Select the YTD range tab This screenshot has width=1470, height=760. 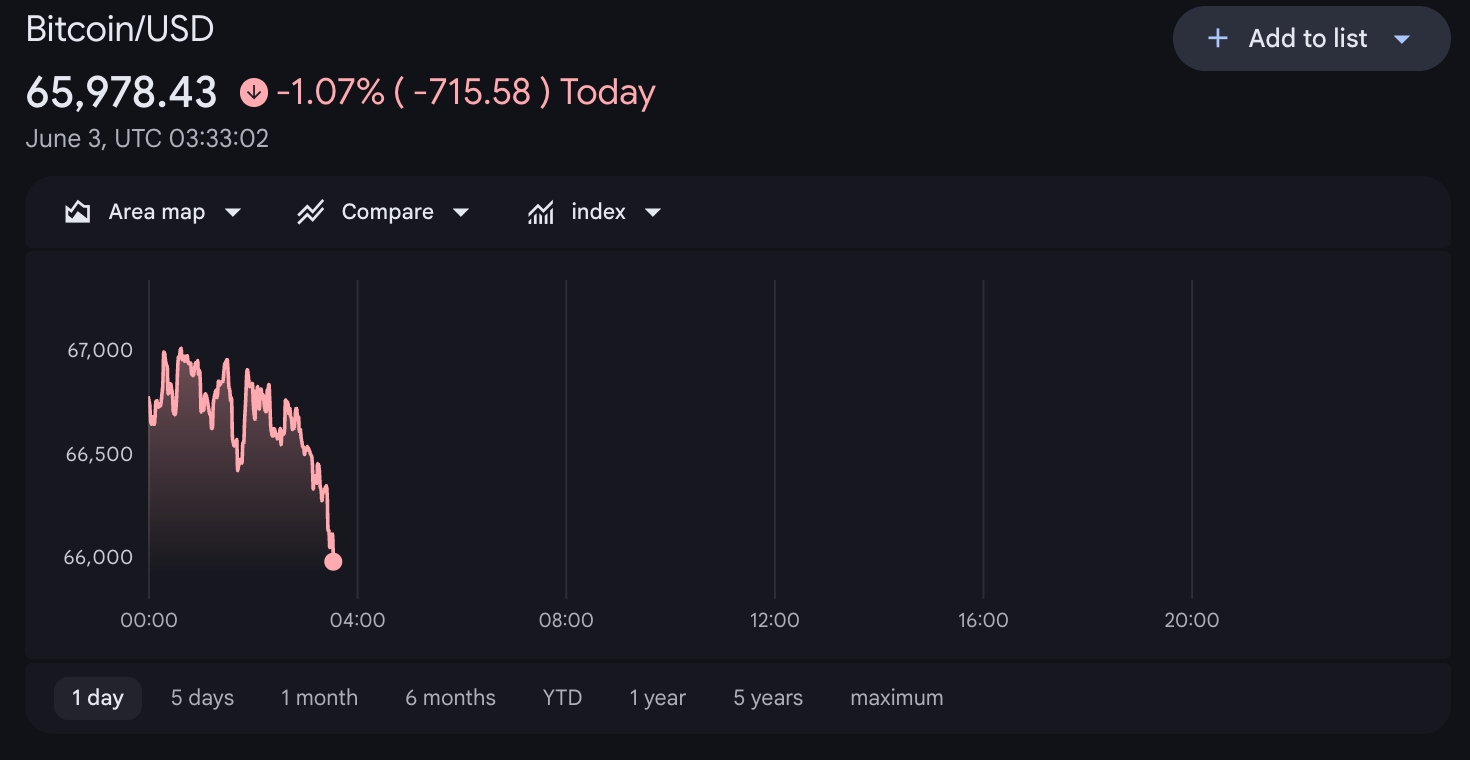(562, 698)
